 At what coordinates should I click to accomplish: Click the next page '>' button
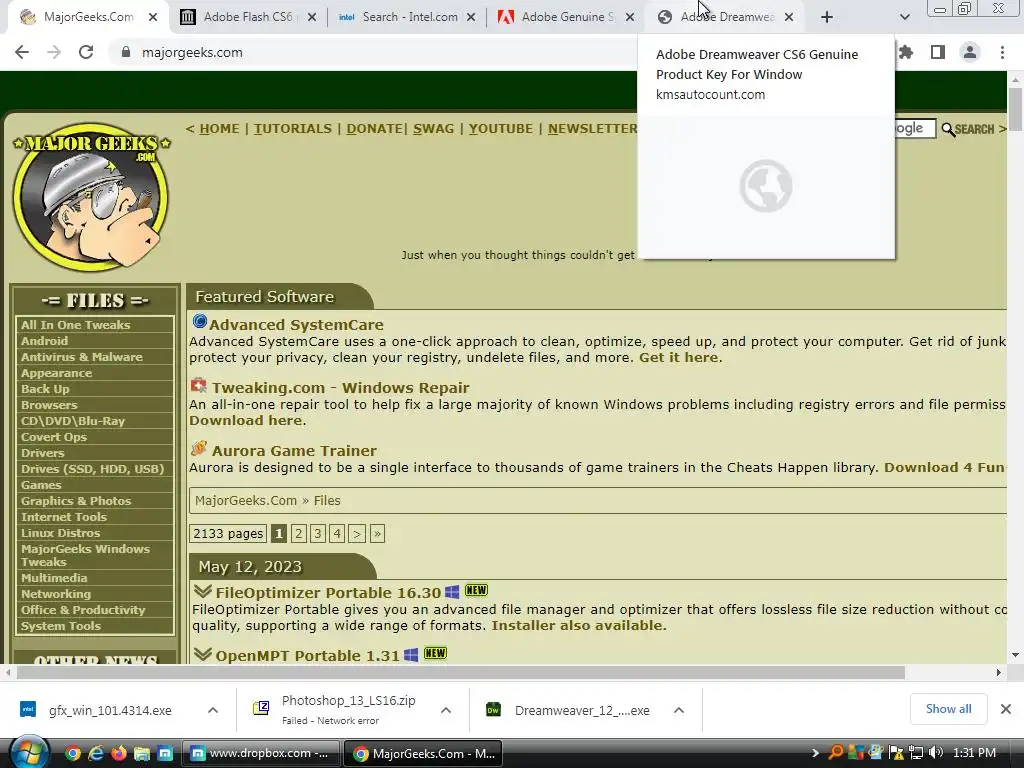[357, 534]
